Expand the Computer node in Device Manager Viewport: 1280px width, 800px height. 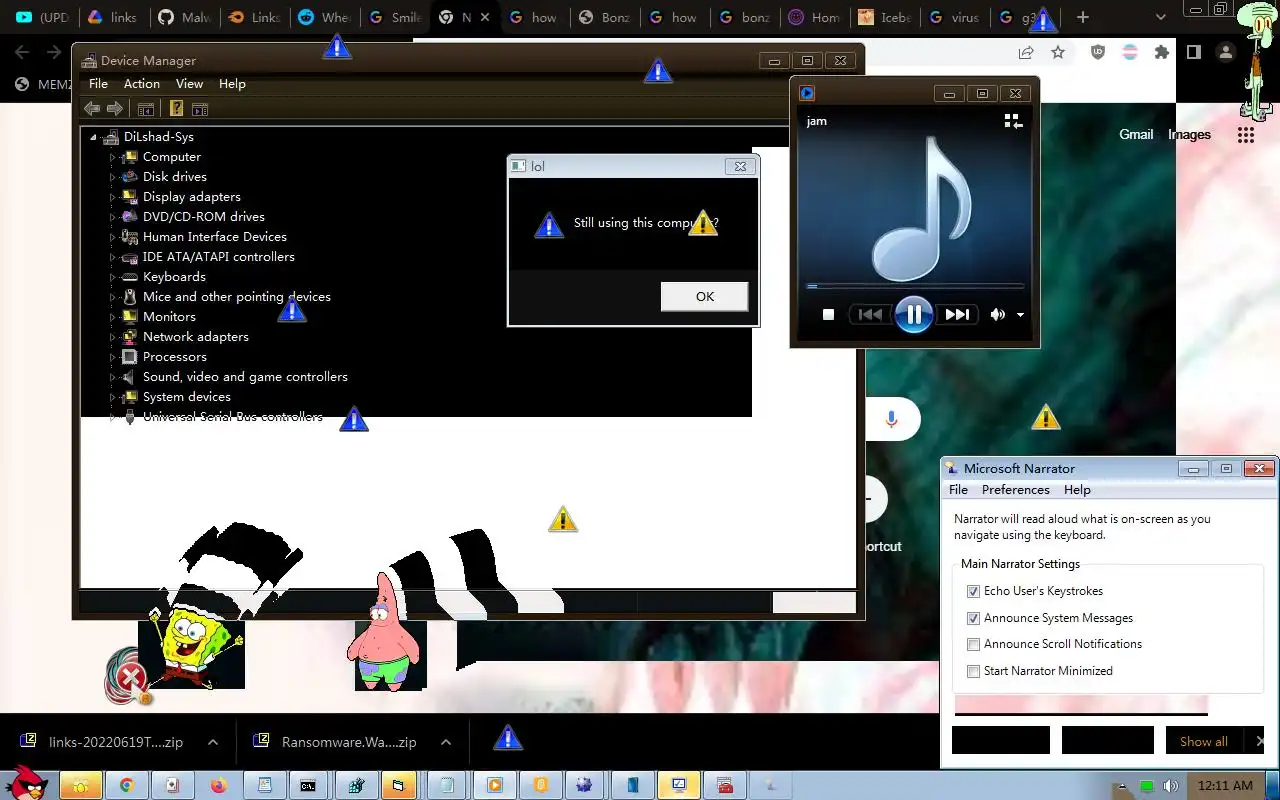(x=113, y=157)
